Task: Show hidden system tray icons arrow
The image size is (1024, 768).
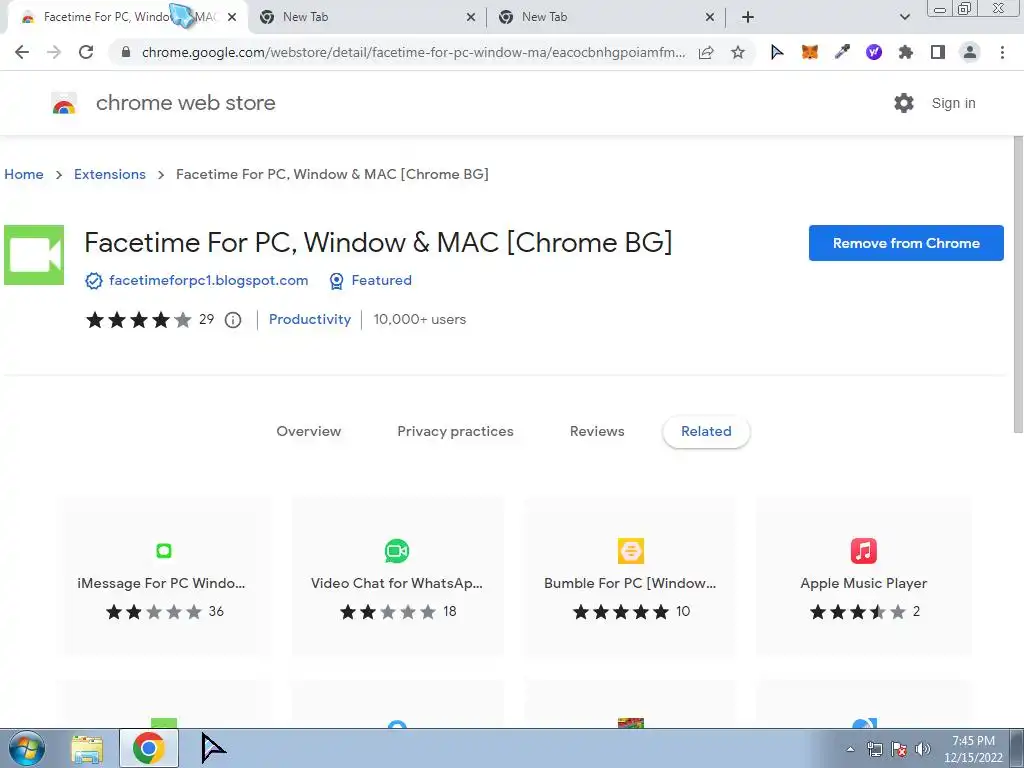Action: 850,749
